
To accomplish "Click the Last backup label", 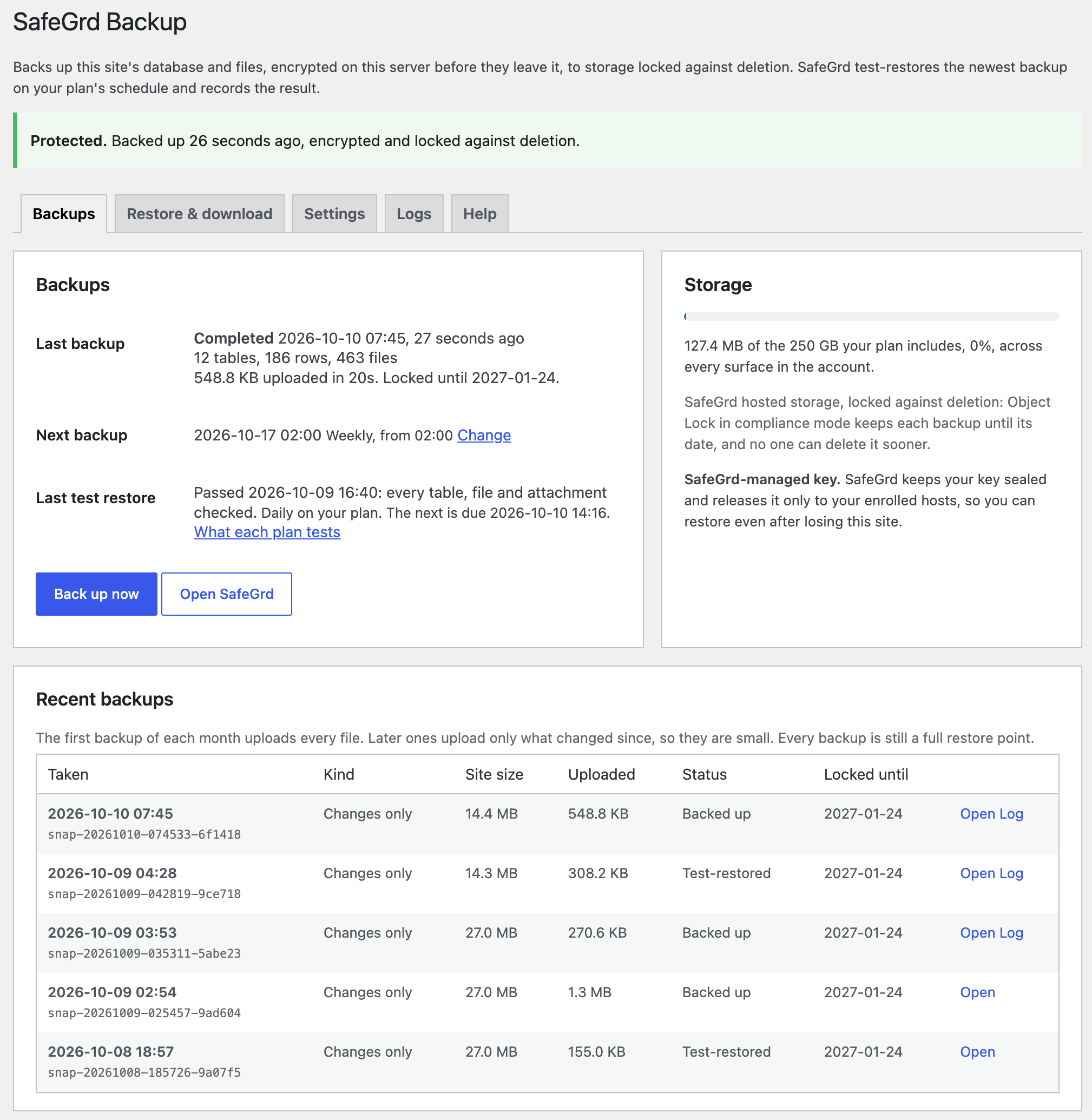I will (x=80, y=344).
